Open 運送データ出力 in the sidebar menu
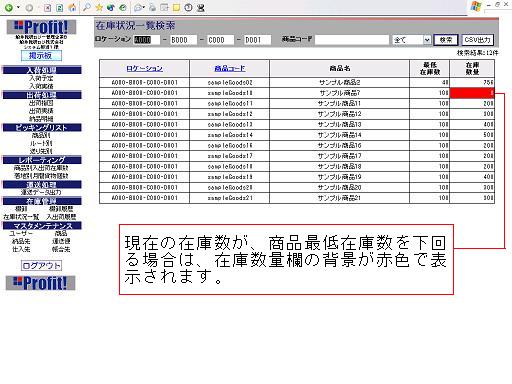The image size is (512, 384). (x=41, y=192)
